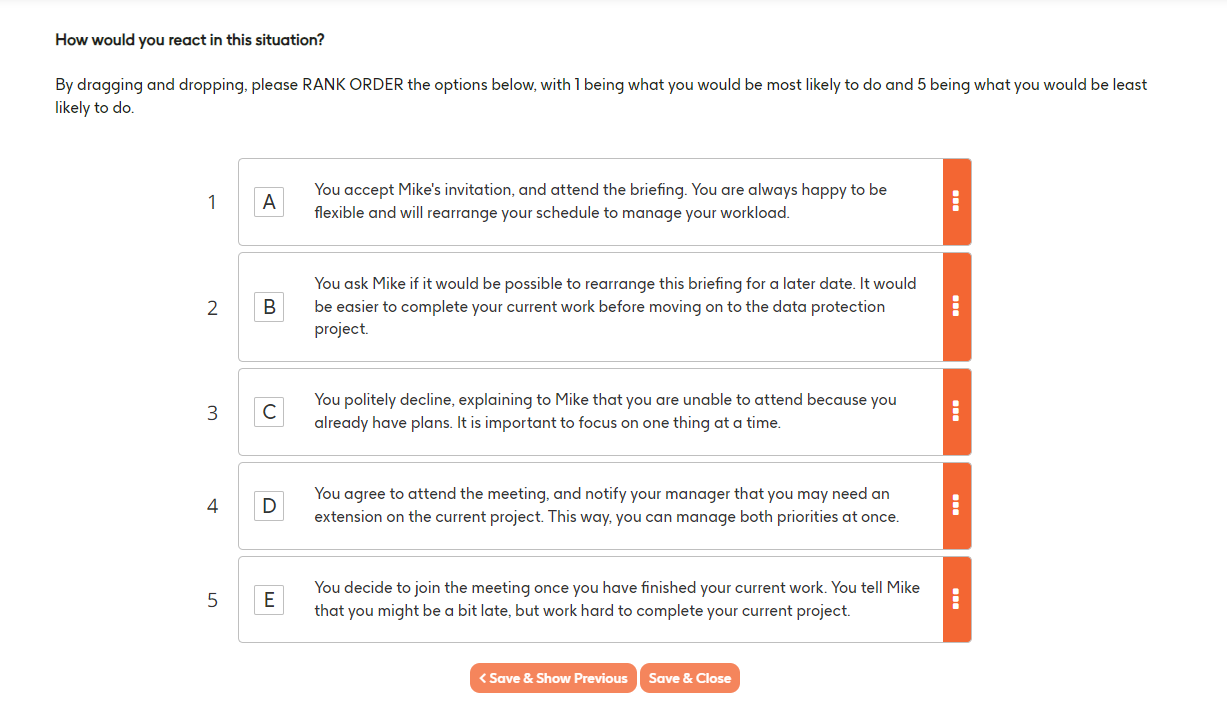Click rank number 1 beside option A
1227x707 pixels.
(212, 202)
